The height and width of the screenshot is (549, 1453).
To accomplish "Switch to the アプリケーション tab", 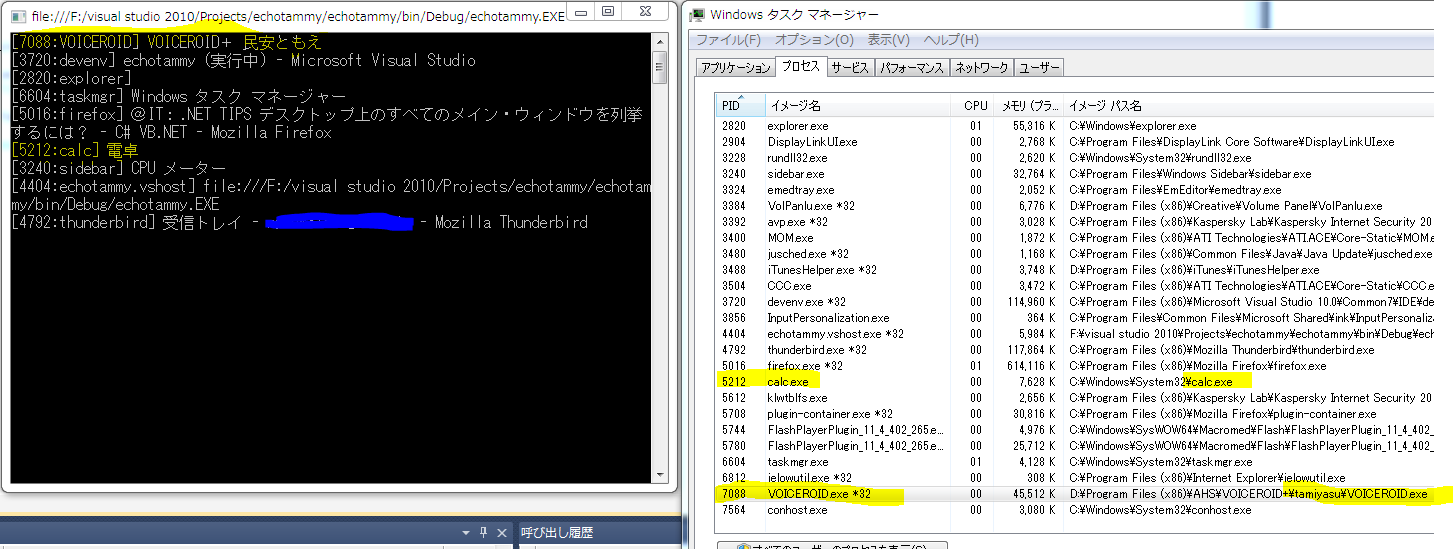I will (x=735, y=68).
